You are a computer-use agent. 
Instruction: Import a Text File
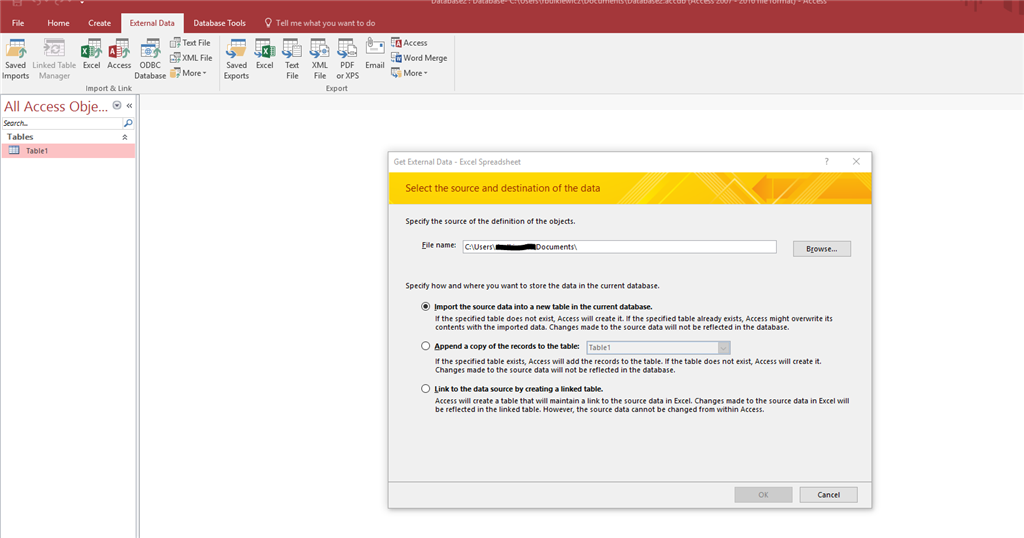point(191,42)
